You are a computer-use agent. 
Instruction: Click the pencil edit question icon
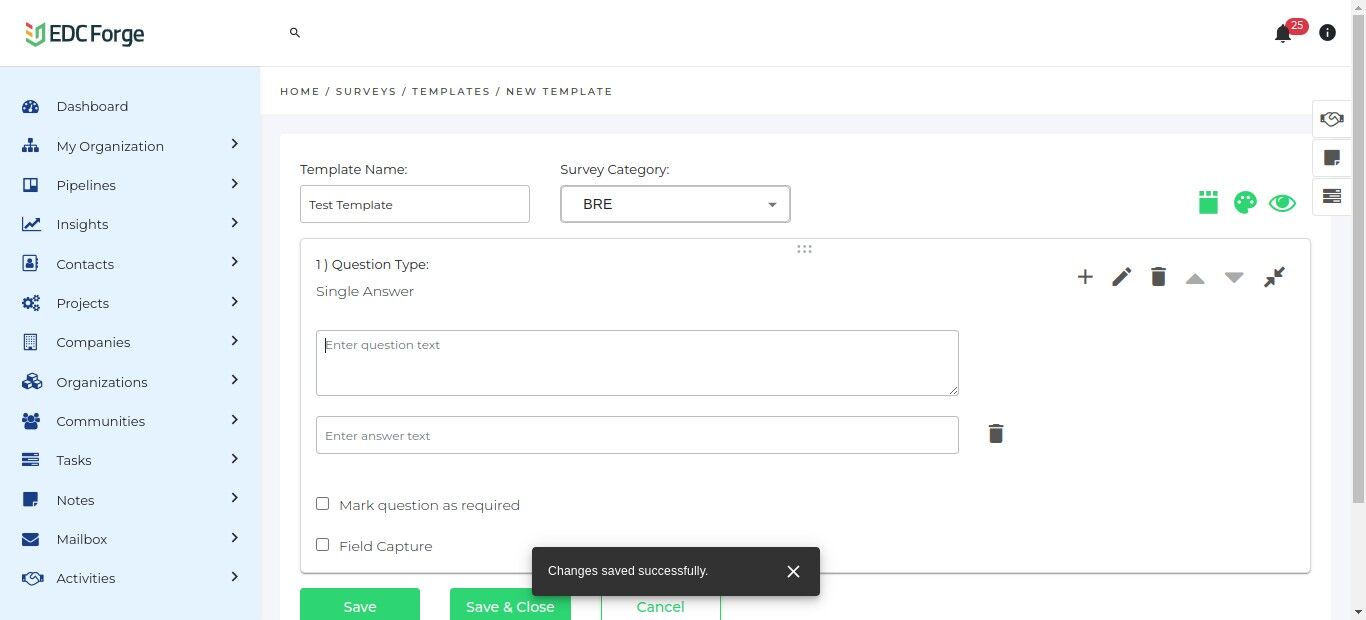(x=1121, y=277)
